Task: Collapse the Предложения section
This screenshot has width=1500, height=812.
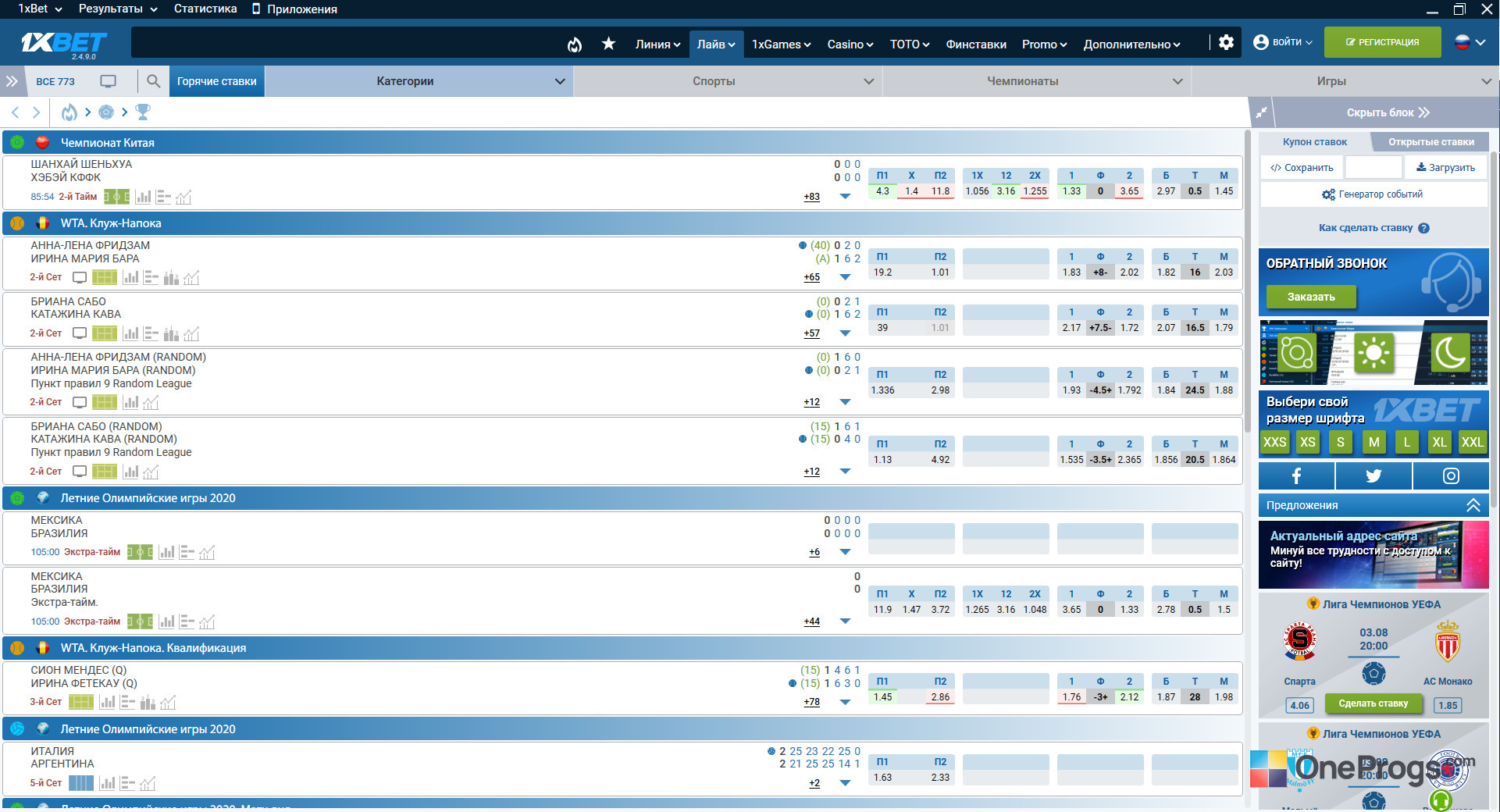Action: click(x=1473, y=505)
